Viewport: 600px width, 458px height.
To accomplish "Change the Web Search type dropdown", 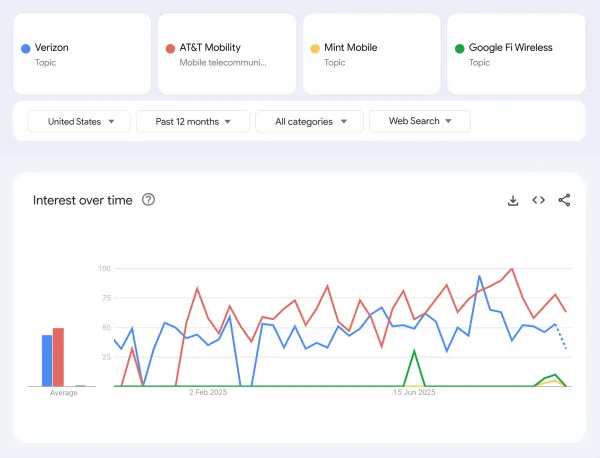I will coord(419,121).
